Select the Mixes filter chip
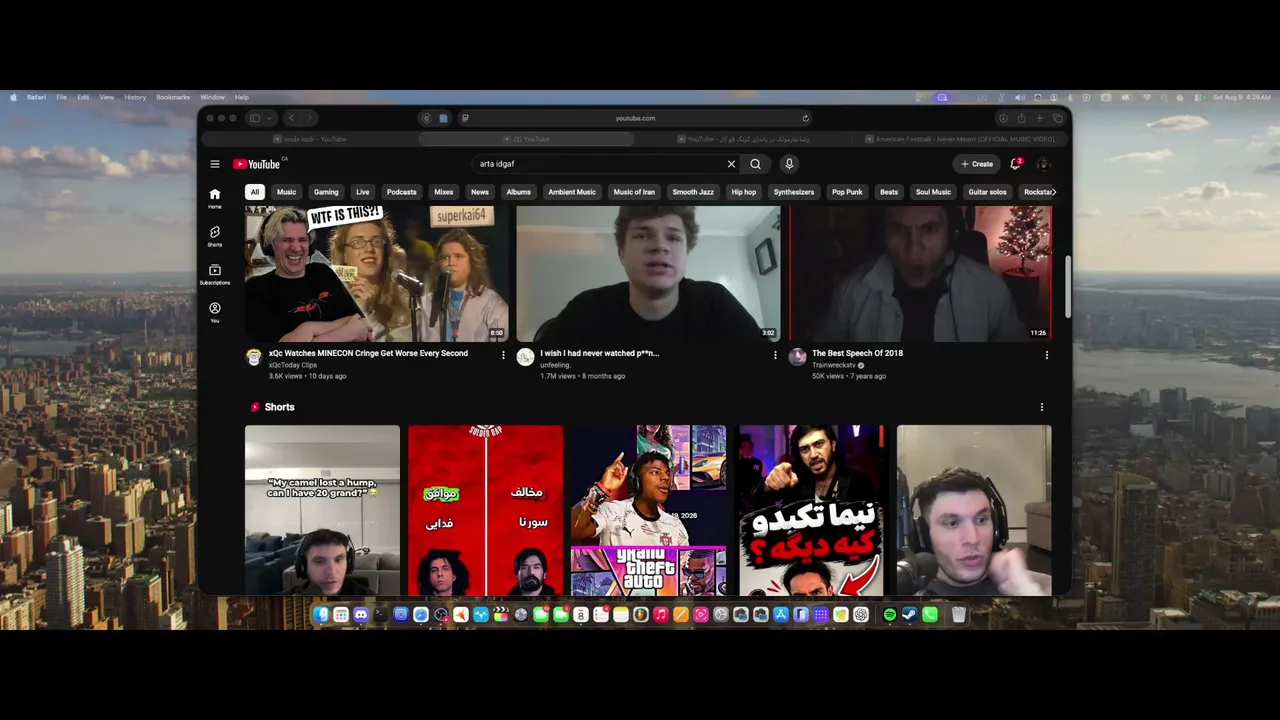The image size is (1280, 720). 444,192
